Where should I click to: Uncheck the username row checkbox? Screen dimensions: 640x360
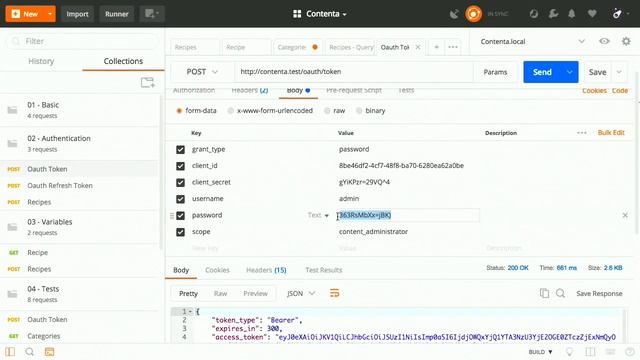pyautogui.click(x=180, y=199)
